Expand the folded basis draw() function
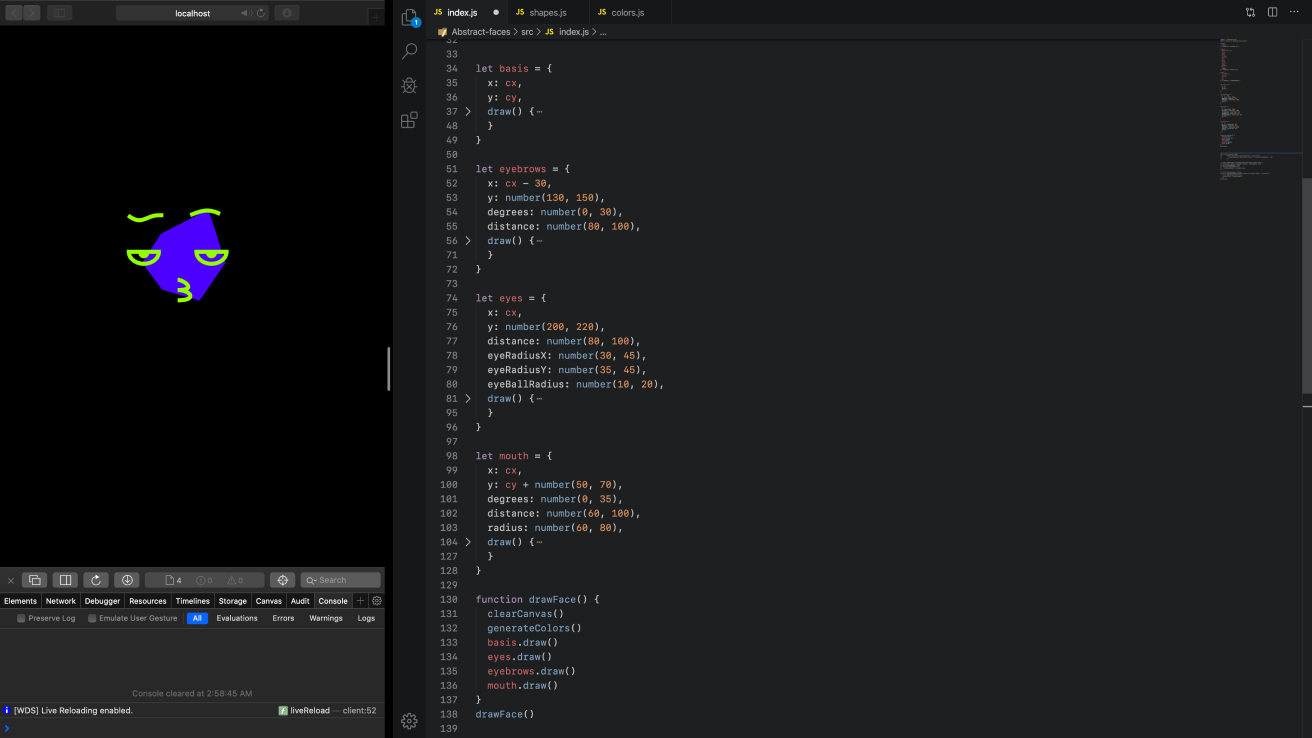Viewport: 1312px width, 738px height. (x=467, y=111)
